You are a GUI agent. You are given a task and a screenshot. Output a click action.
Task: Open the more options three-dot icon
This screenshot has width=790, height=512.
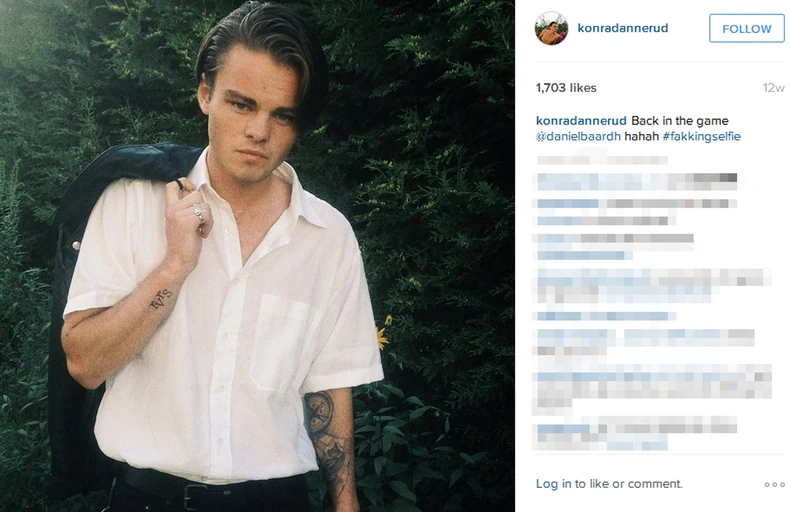pyautogui.click(x=774, y=484)
